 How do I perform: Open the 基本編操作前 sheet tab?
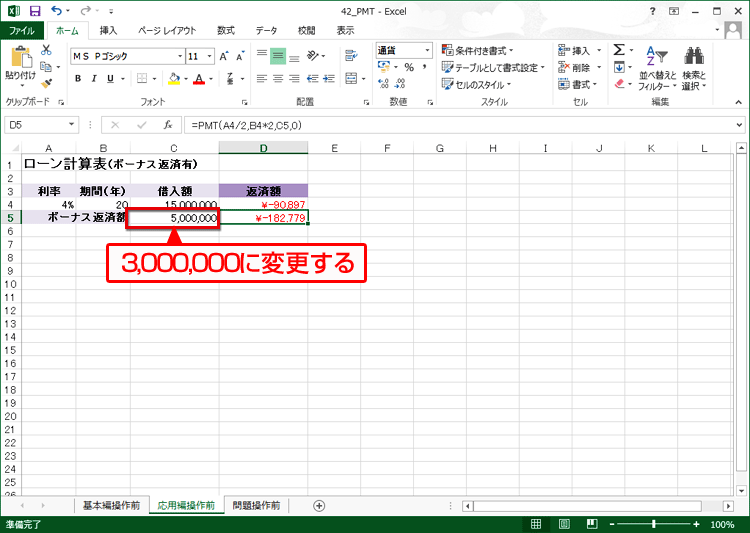[x=111, y=505]
